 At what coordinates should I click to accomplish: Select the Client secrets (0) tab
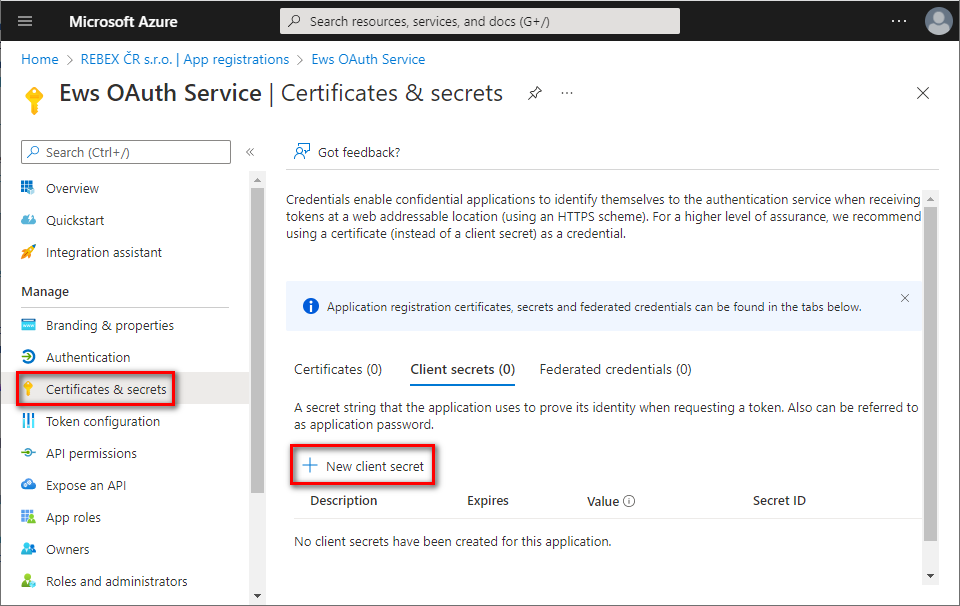(x=462, y=369)
